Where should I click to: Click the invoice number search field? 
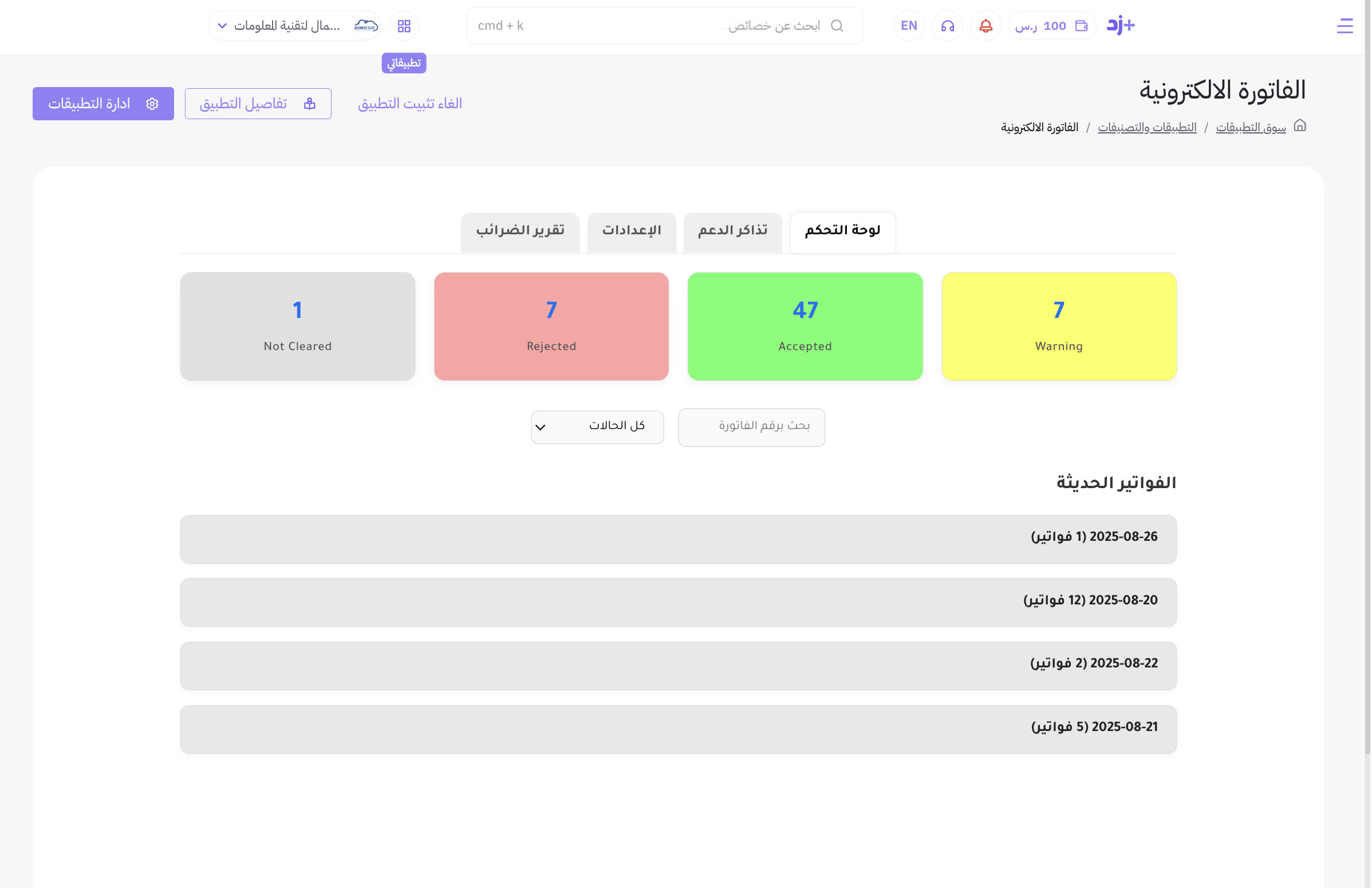[x=751, y=427]
